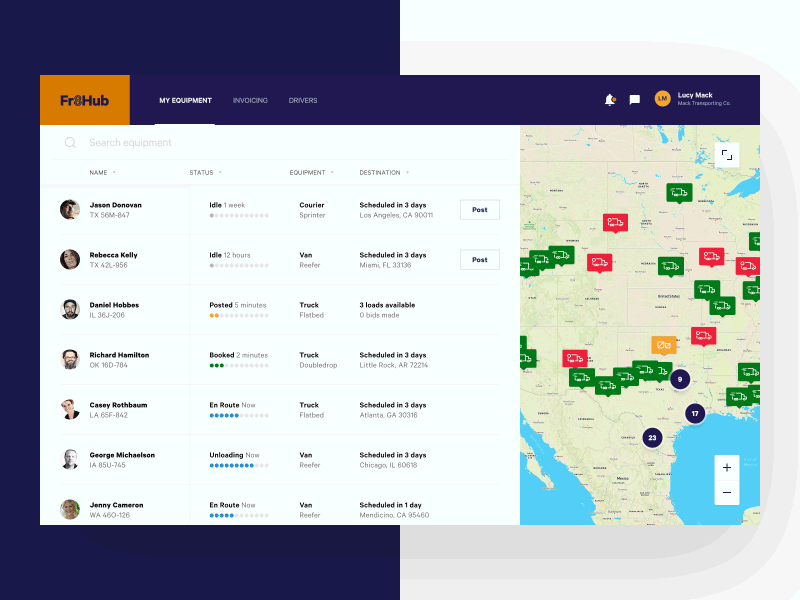
Task: Select the green truck marker below the fullscreen button
Action: pyautogui.click(x=679, y=193)
